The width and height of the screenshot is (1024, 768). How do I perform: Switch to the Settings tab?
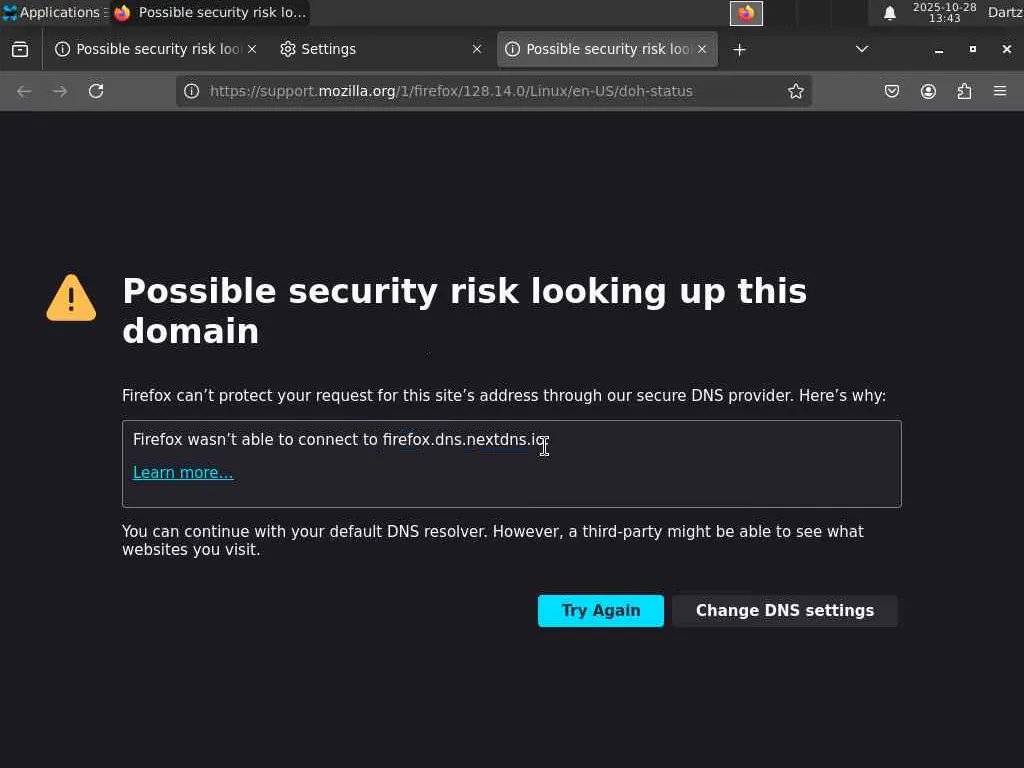pos(370,49)
